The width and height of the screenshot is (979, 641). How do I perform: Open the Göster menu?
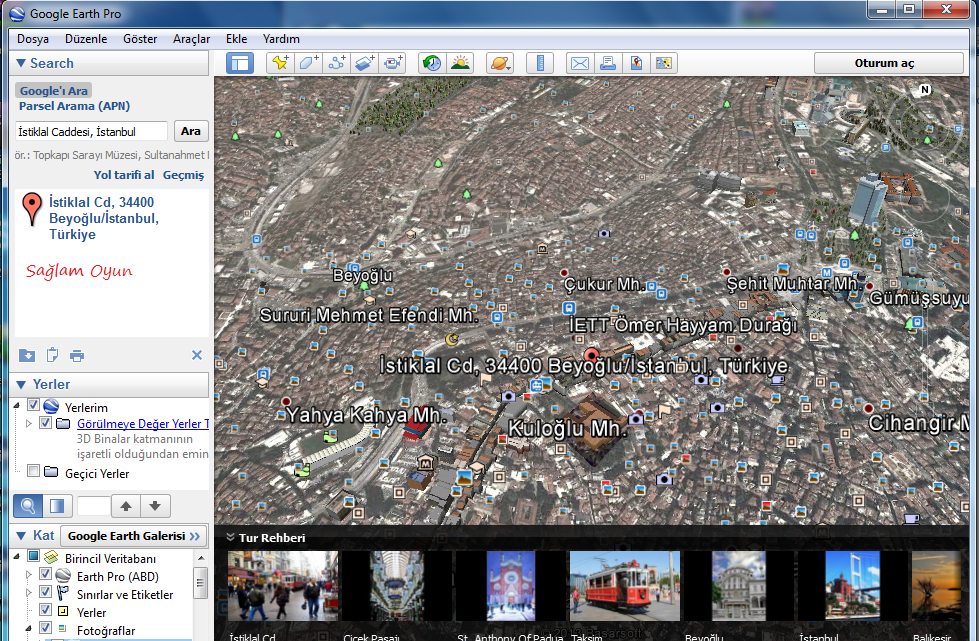pos(140,39)
